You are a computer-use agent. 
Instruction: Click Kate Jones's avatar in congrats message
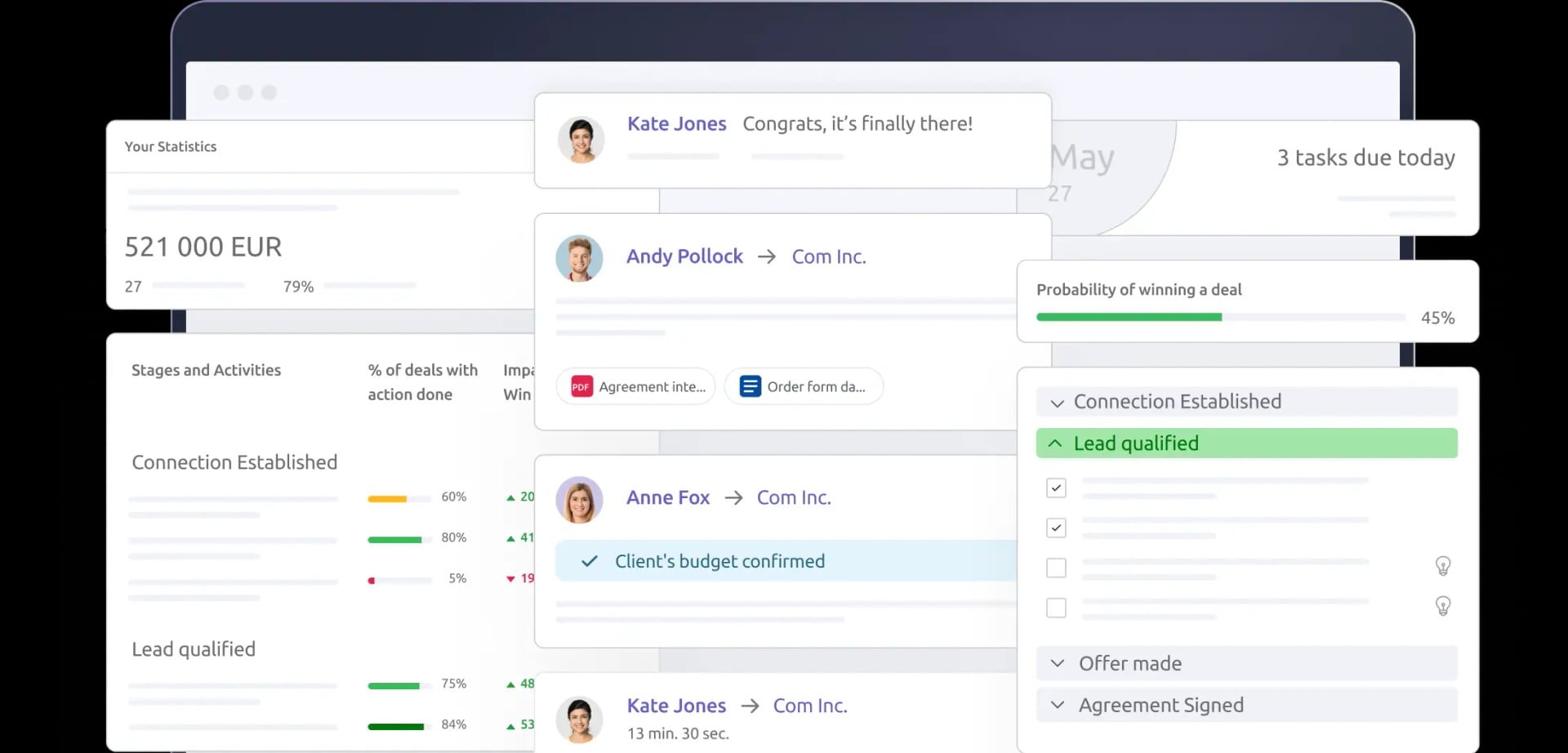pos(581,140)
